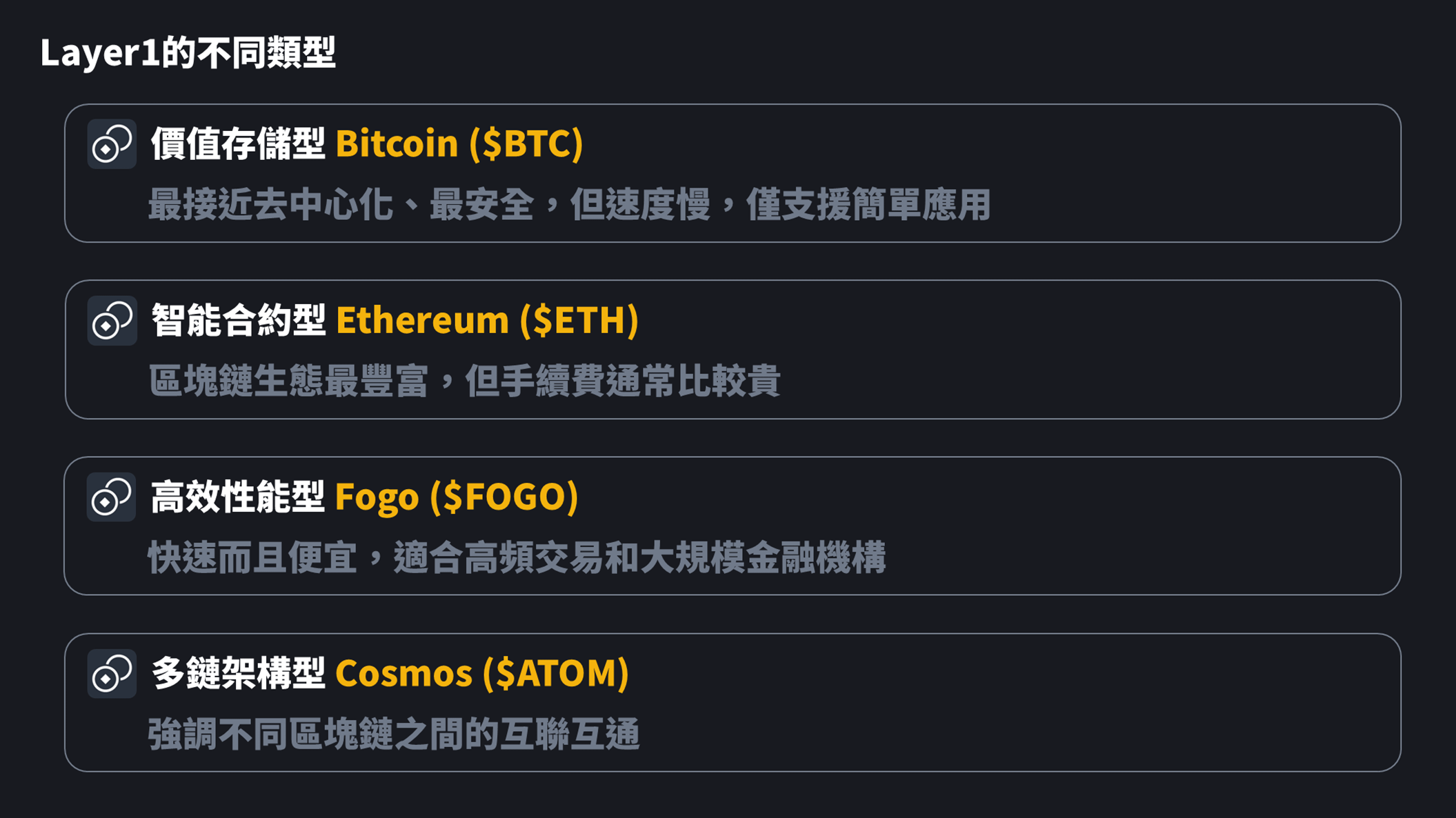
Task: Click the coin icon beside 價值存儲型 Bitcoin
Action: point(112,144)
